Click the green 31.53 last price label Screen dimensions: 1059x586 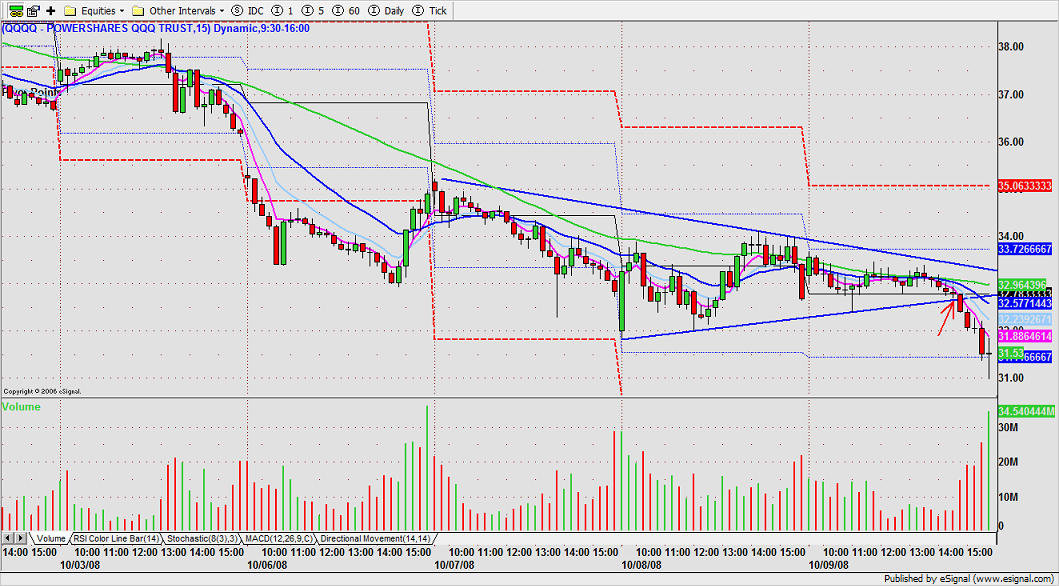[1010, 352]
